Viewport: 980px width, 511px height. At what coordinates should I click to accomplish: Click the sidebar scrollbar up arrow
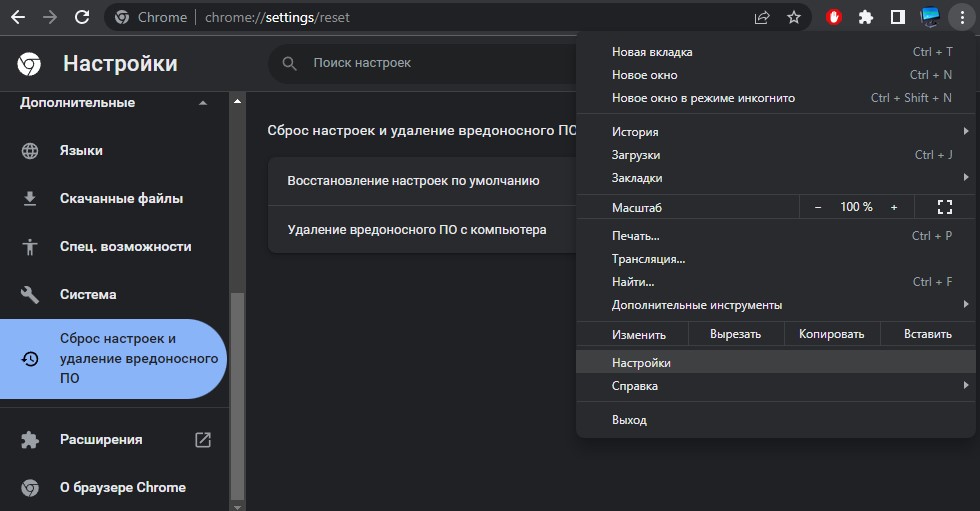coord(238,101)
